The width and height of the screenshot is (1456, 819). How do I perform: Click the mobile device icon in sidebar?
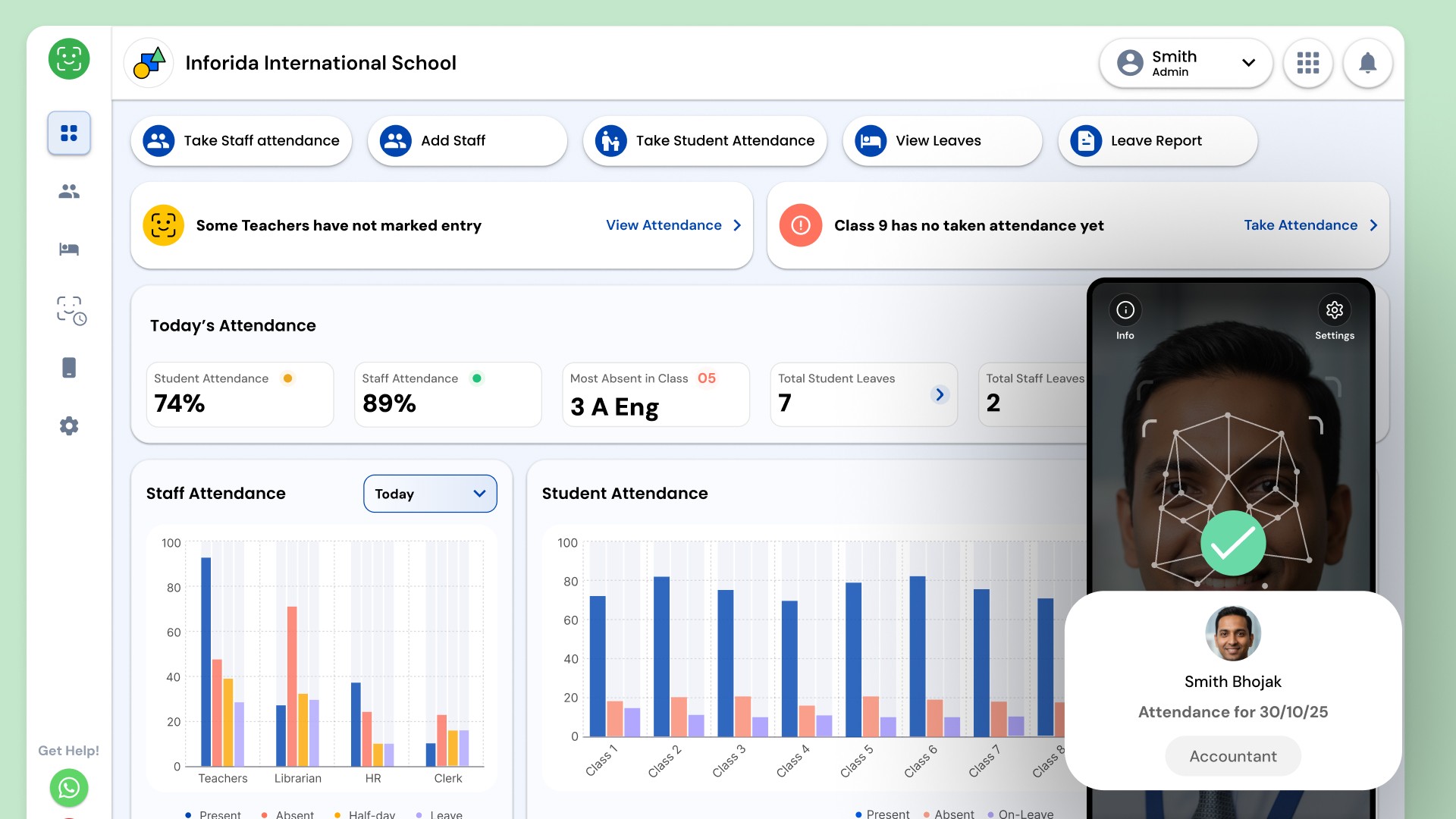pyautogui.click(x=69, y=368)
